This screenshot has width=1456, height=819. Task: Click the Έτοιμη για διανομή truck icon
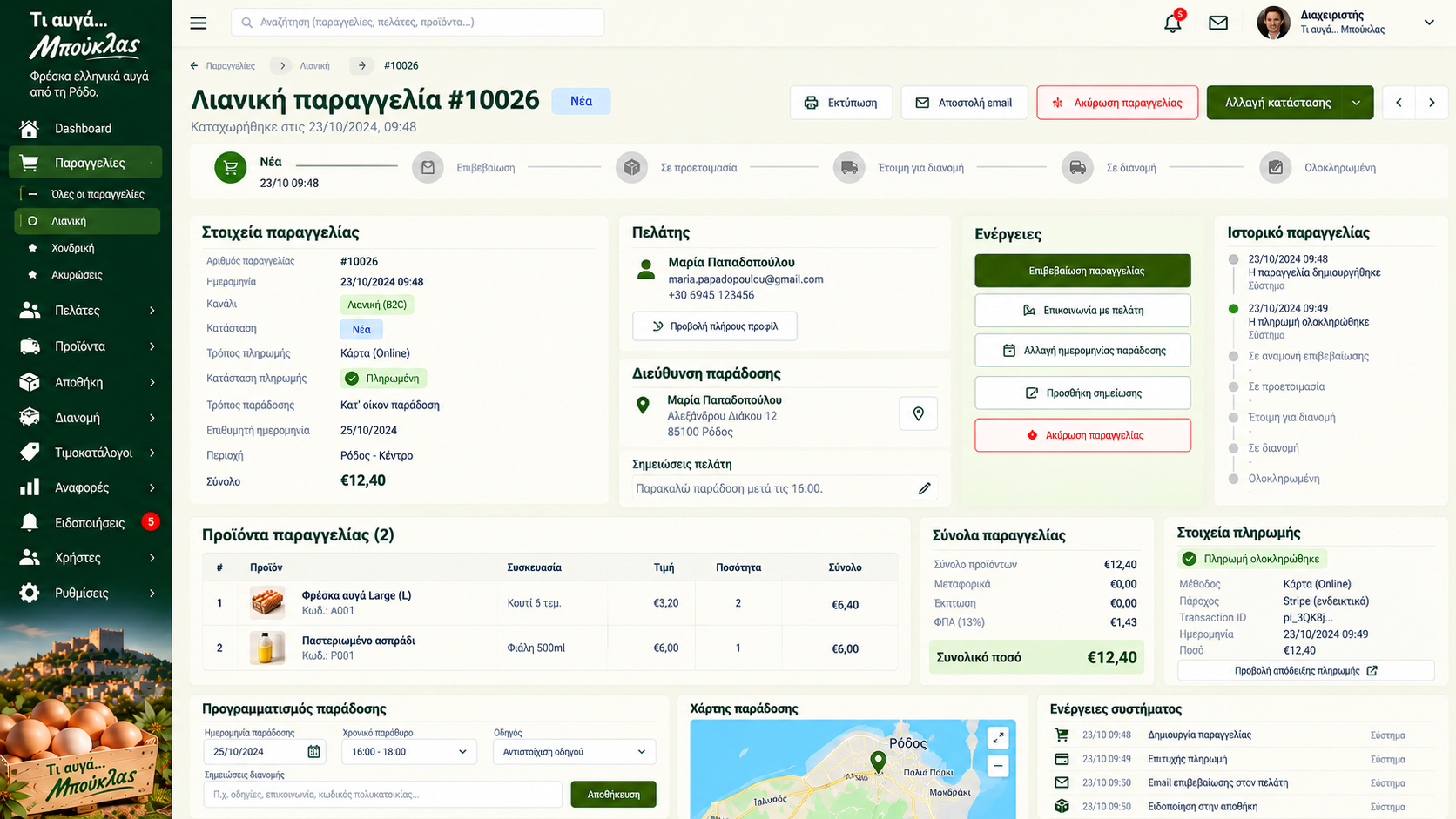(x=849, y=167)
